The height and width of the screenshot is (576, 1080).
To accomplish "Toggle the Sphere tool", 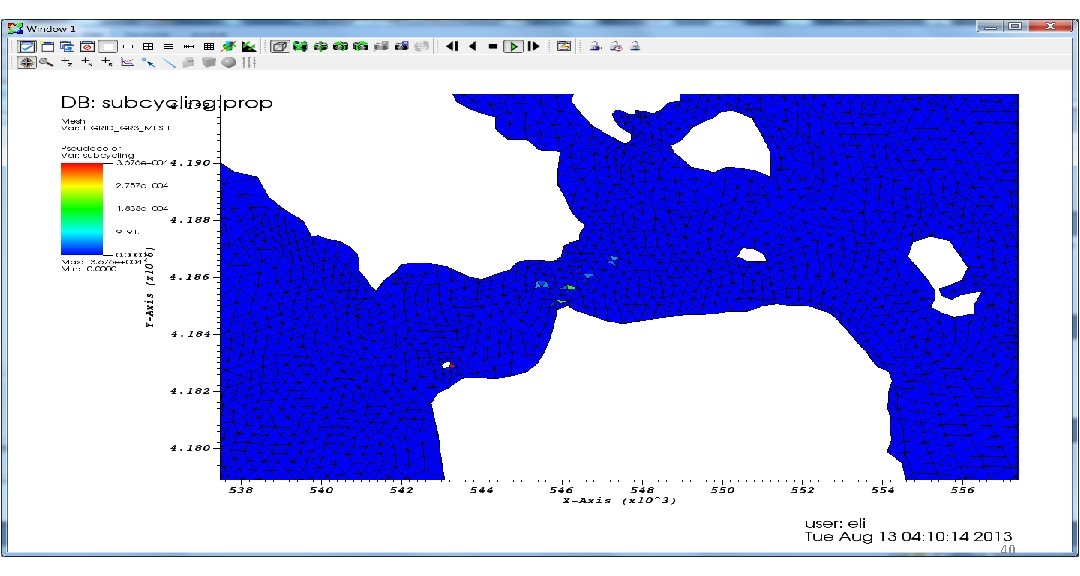I will [x=229, y=63].
